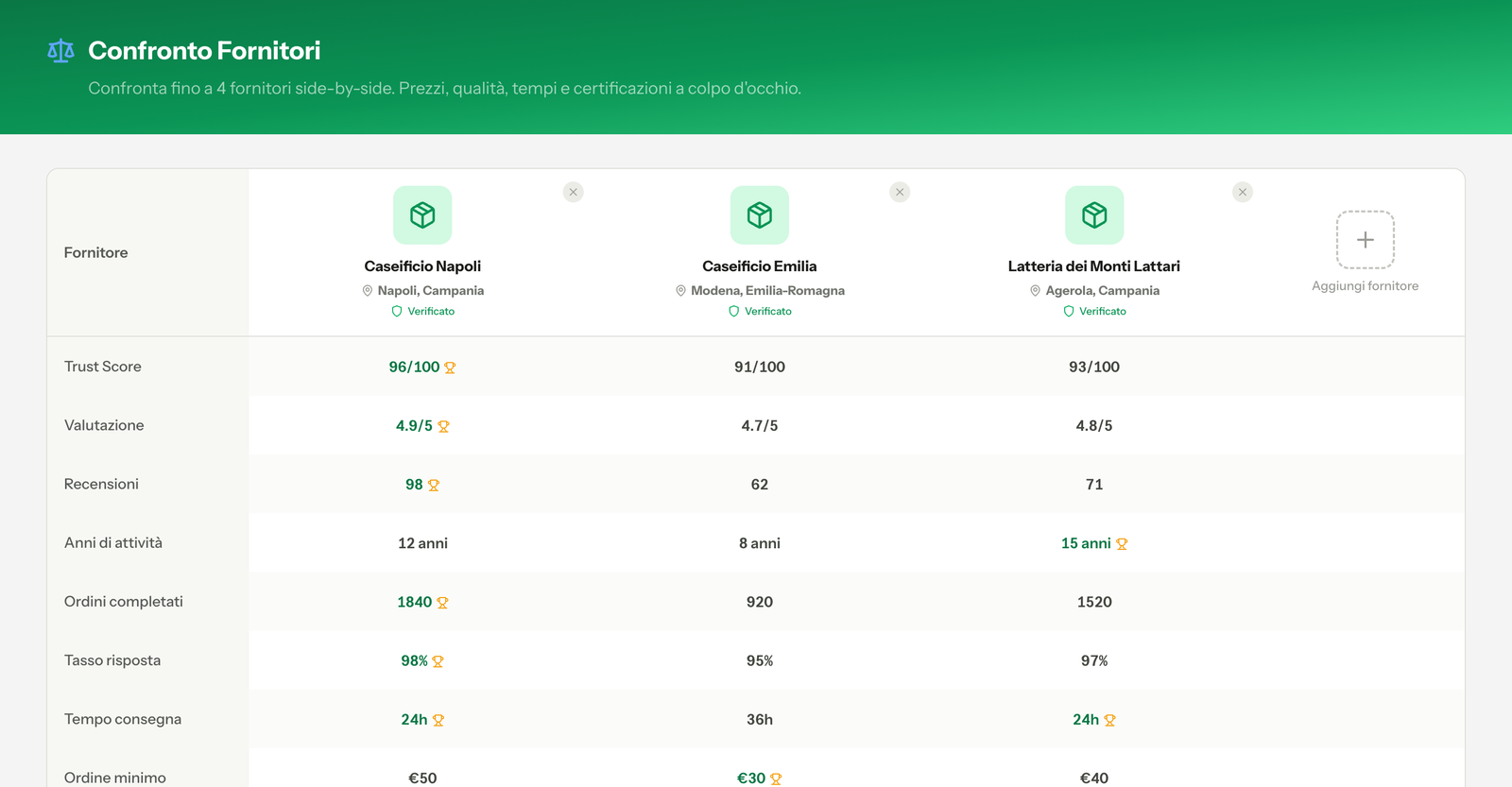Click the Aggiungi fornitore label
Screen dimensions: 1512x787
point(1366,286)
